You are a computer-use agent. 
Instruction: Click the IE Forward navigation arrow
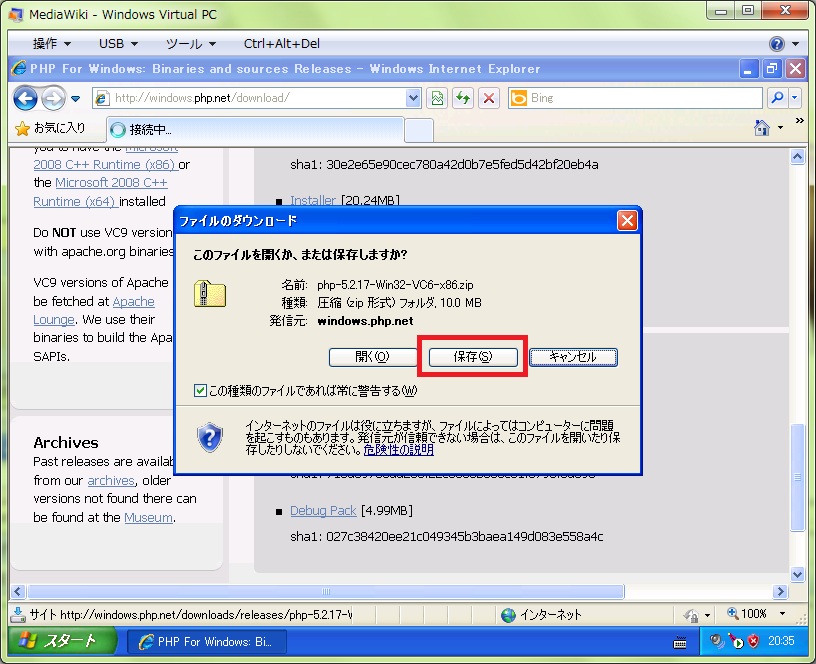point(53,98)
